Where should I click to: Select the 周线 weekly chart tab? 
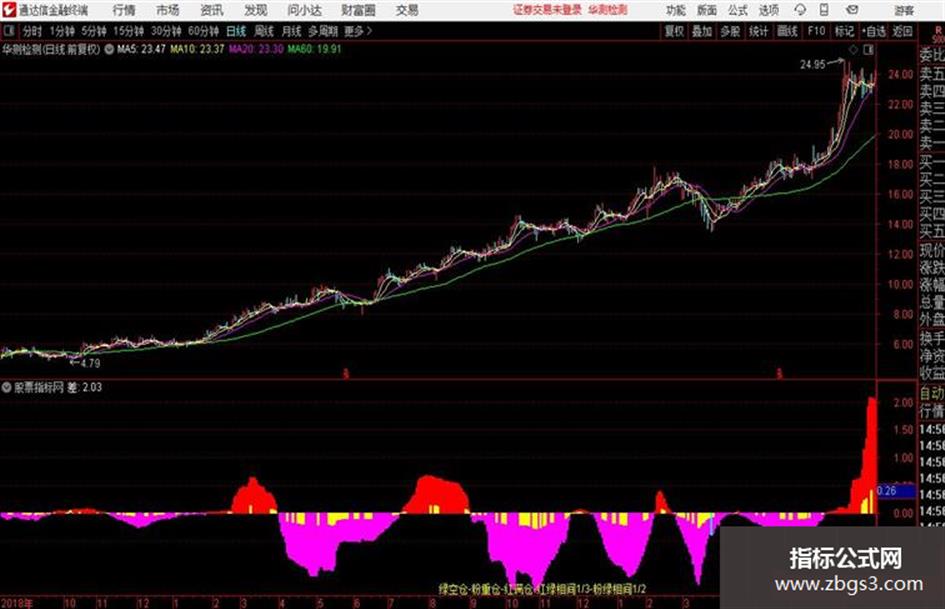(264, 31)
